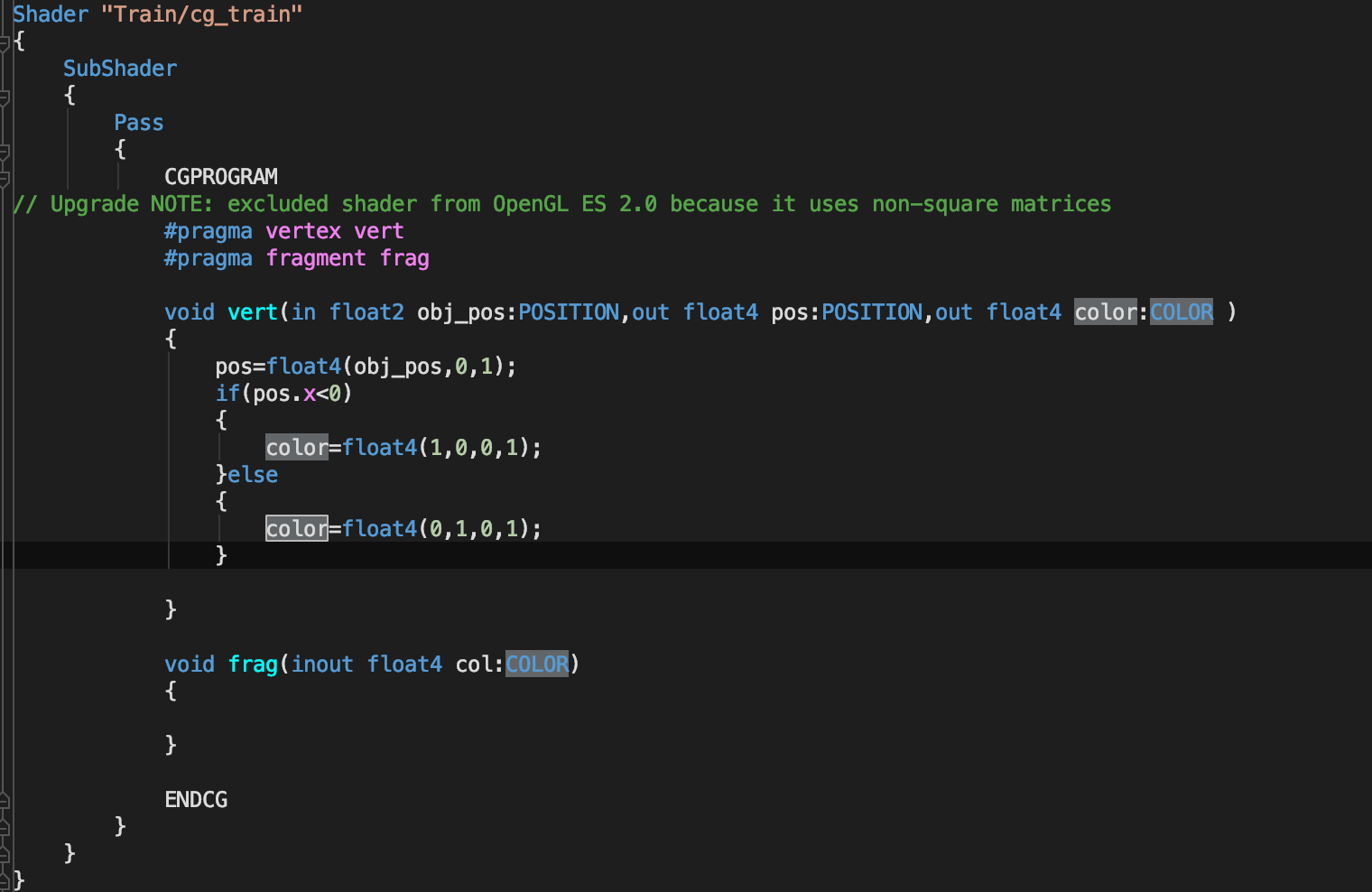Image resolution: width=1372 pixels, height=892 pixels.
Task: Click the highlighted COLOR semantic in the vert signature
Action: (1182, 312)
